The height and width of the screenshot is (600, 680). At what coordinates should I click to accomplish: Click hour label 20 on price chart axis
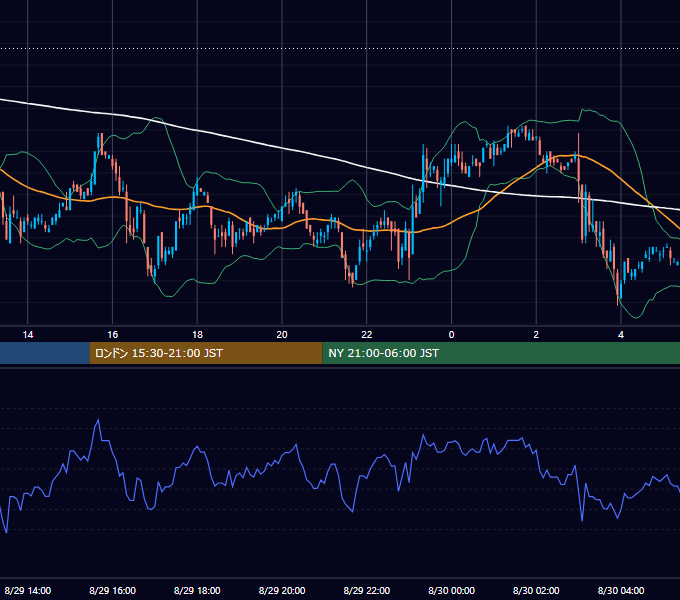282,335
